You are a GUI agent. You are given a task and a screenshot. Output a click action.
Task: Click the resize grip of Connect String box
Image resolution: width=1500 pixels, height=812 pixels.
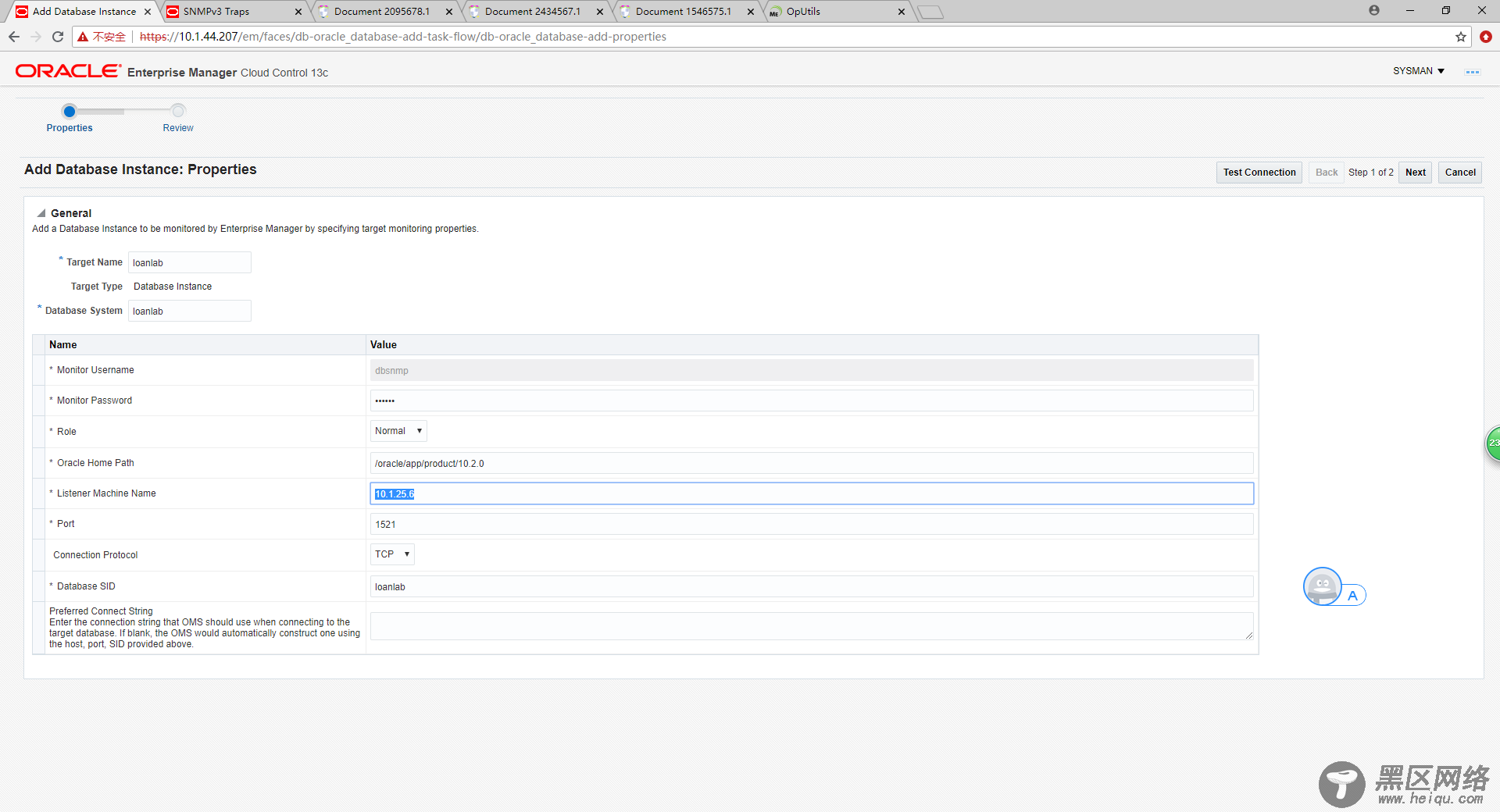point(1249,636)
